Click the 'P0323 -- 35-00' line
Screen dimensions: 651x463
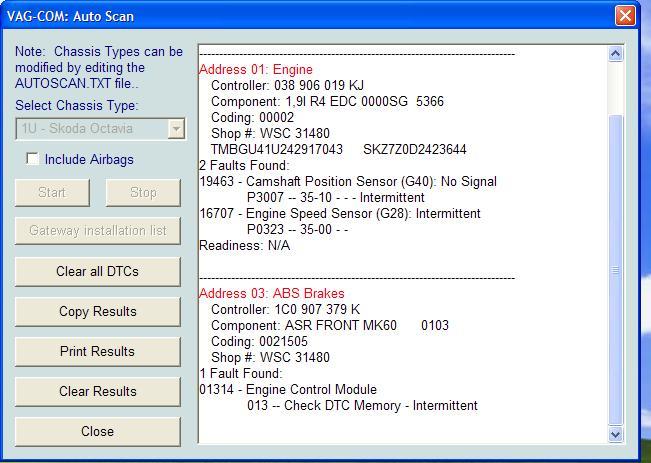coord(298,229)
